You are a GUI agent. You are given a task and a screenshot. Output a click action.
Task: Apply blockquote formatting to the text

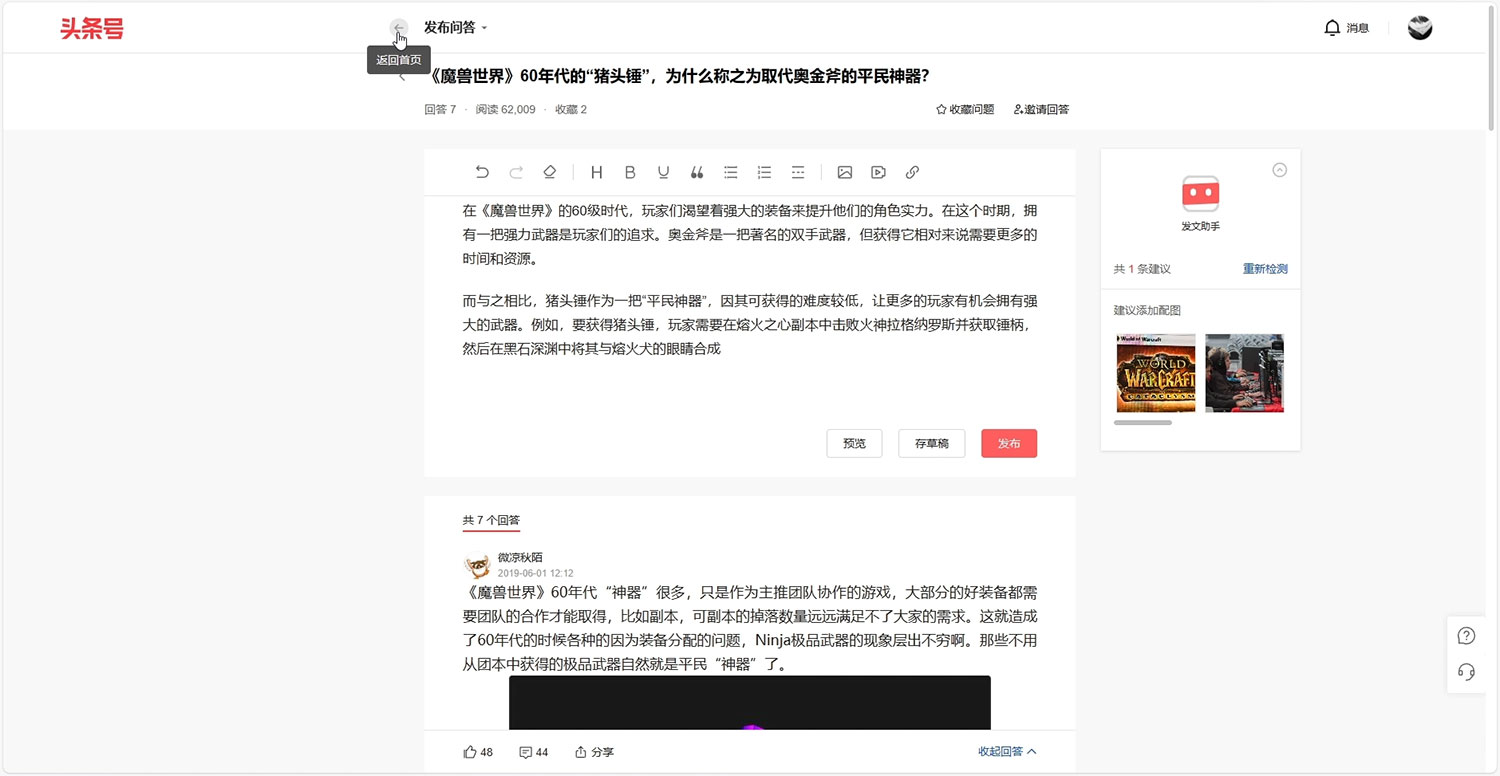(x=697, y=172)
